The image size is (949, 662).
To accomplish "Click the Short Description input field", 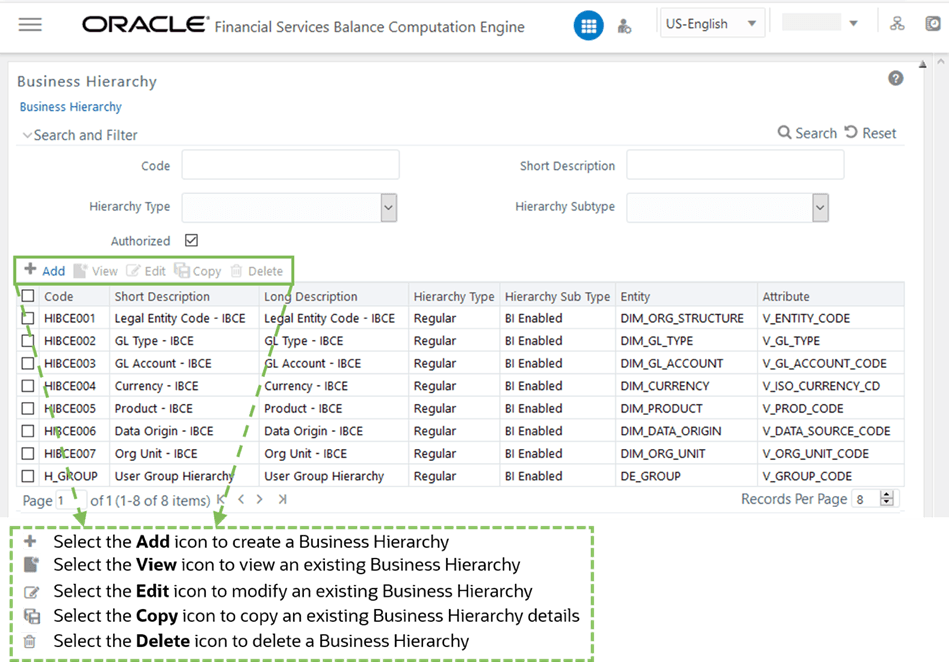I will [x=735, y=165].
